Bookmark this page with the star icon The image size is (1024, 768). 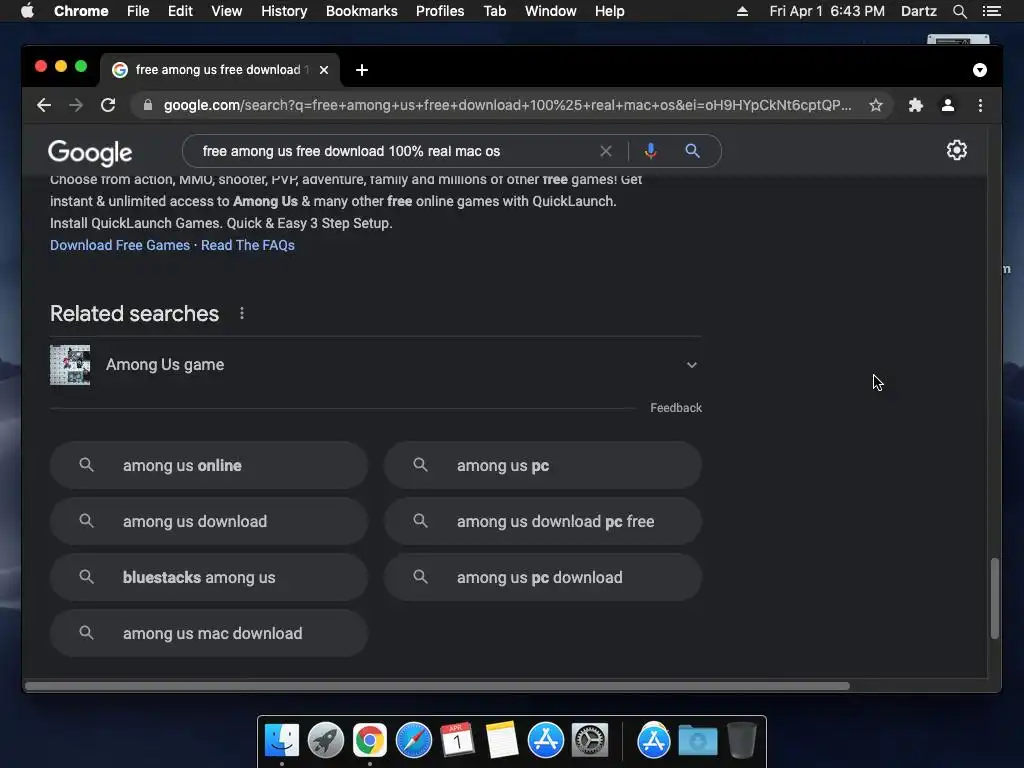coord(876,105)
